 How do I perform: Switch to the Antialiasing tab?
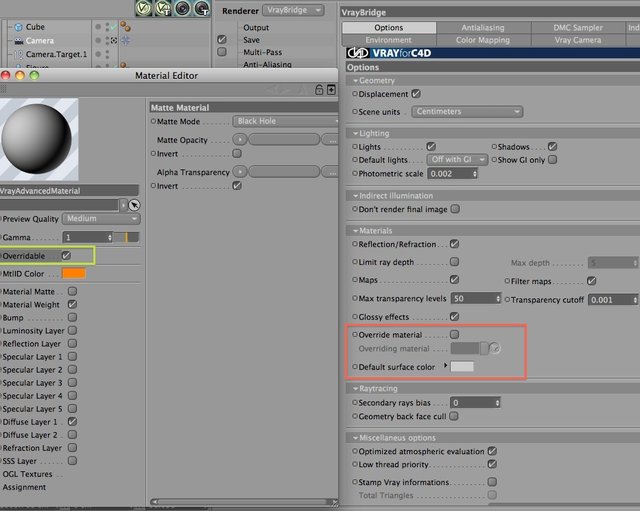click(x=483, y=27)
